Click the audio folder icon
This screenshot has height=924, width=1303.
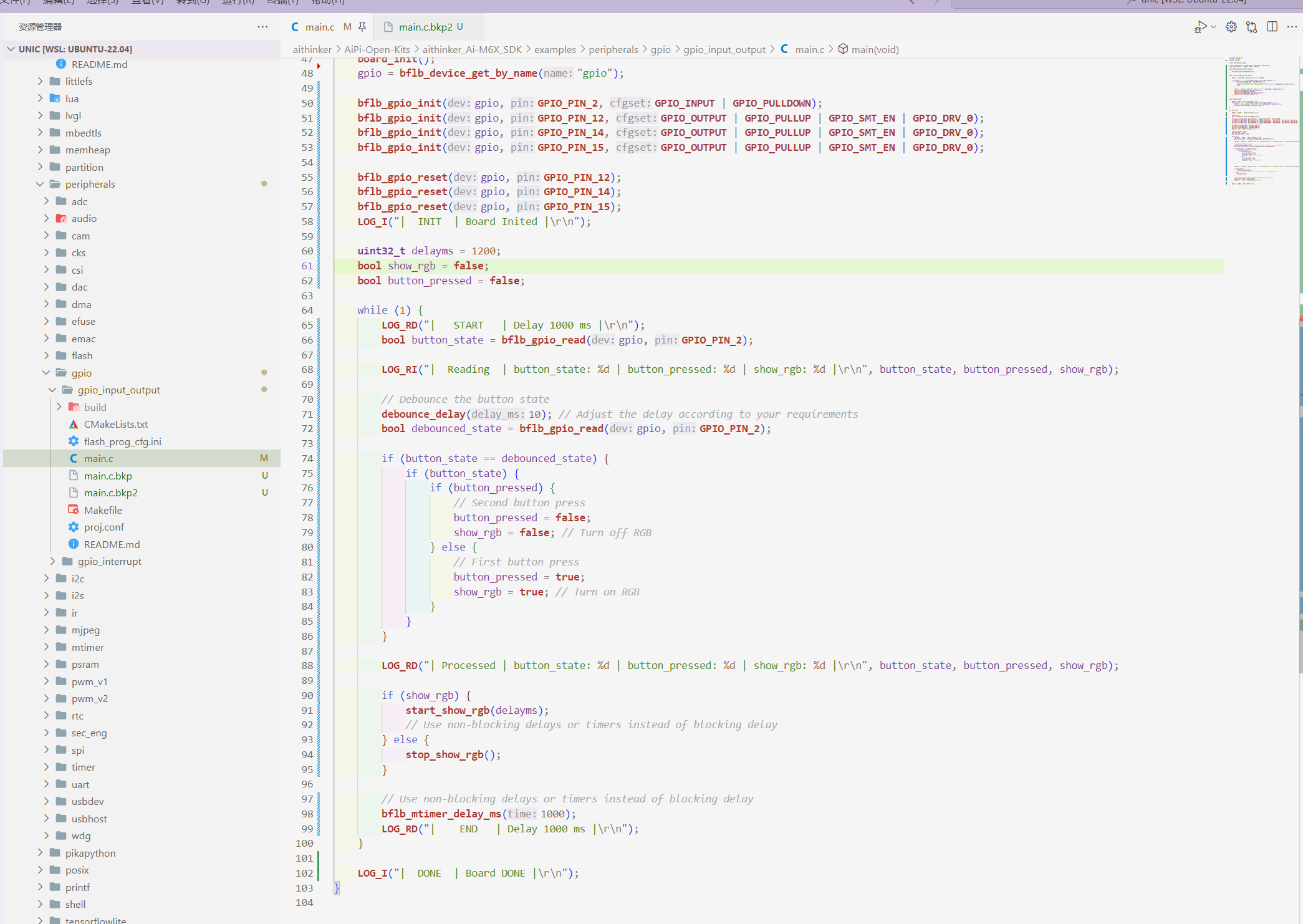[x=61, y=218]
